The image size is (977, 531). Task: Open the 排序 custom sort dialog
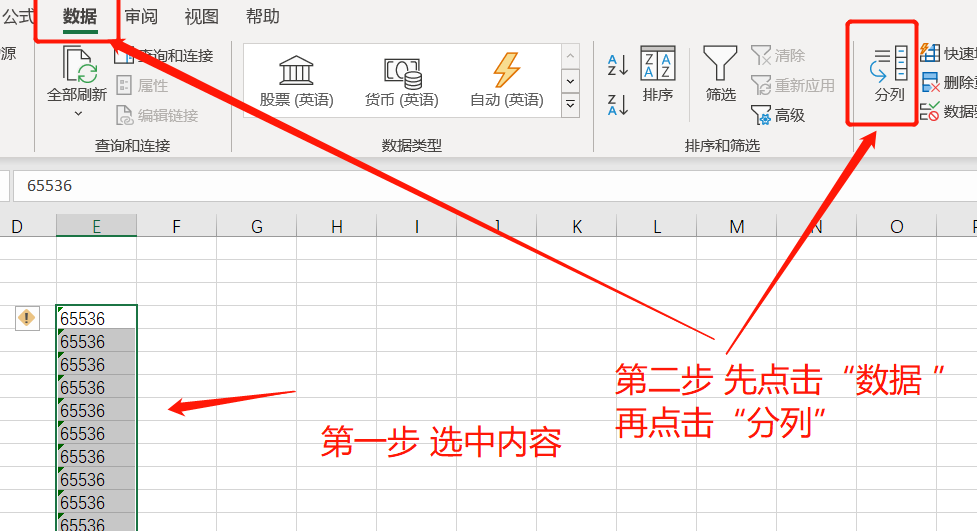pos(658,74)
